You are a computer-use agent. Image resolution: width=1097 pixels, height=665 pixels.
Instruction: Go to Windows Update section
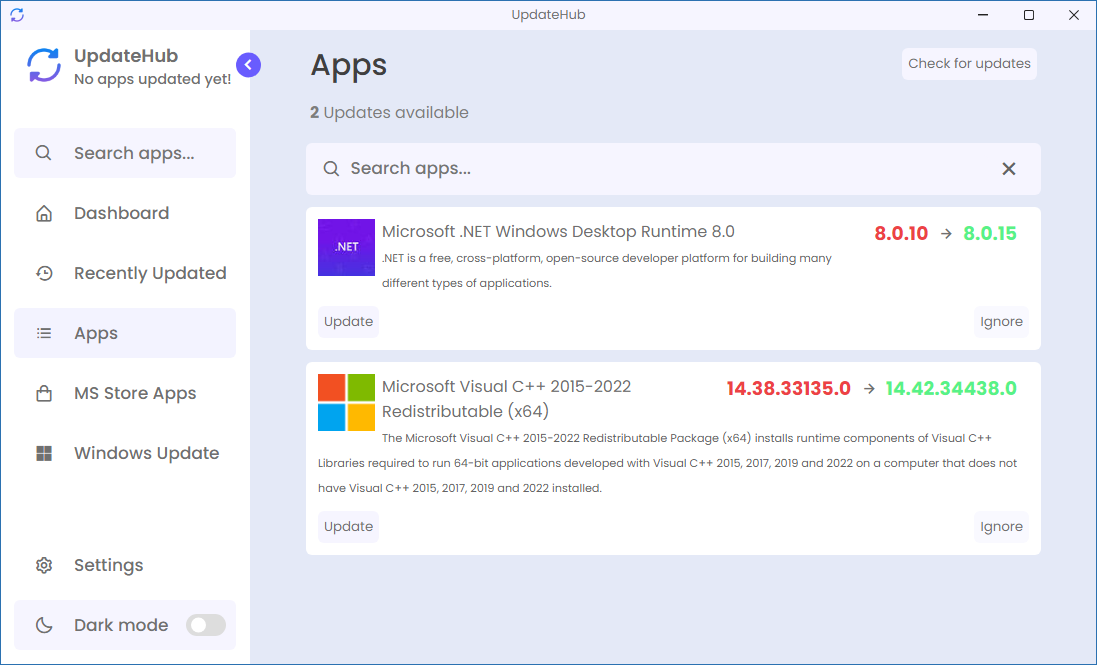(x=125, y=453)
